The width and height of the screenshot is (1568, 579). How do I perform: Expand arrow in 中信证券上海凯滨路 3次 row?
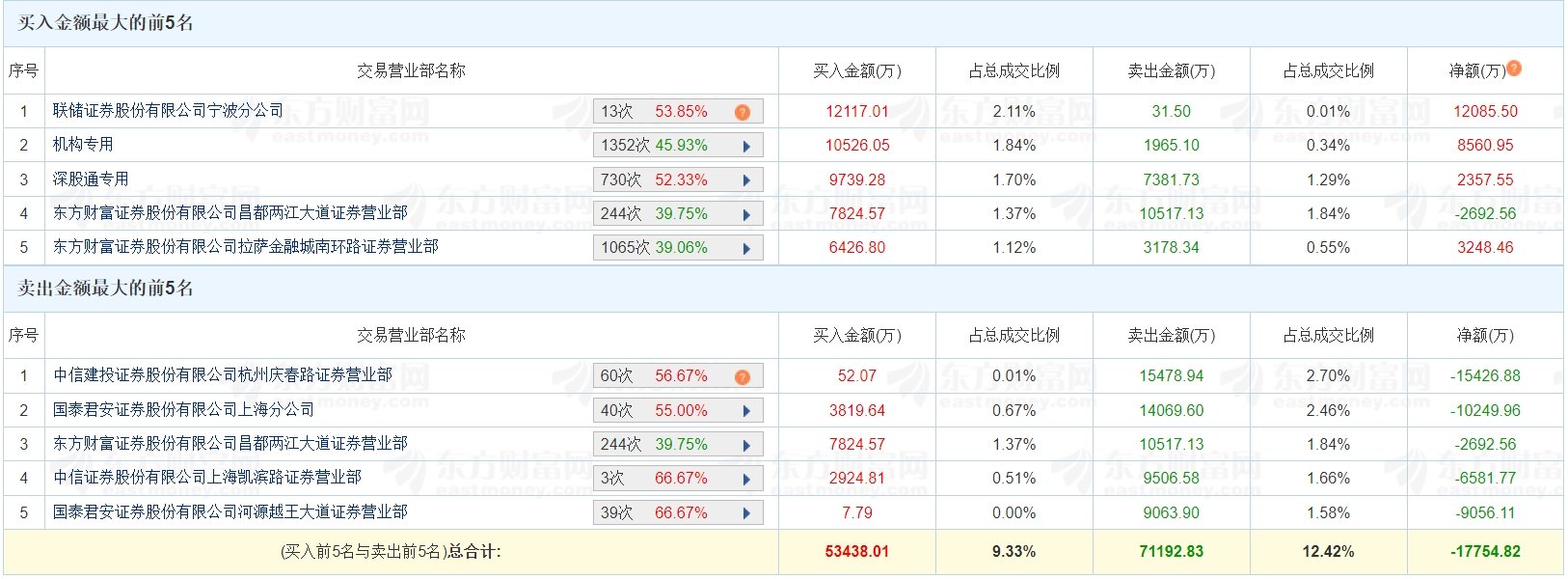click(x=746, y=479)
